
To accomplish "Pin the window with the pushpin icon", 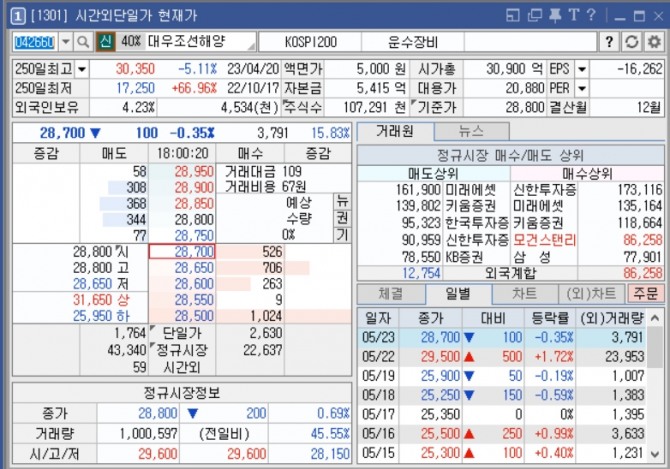I will click(555, 15).
